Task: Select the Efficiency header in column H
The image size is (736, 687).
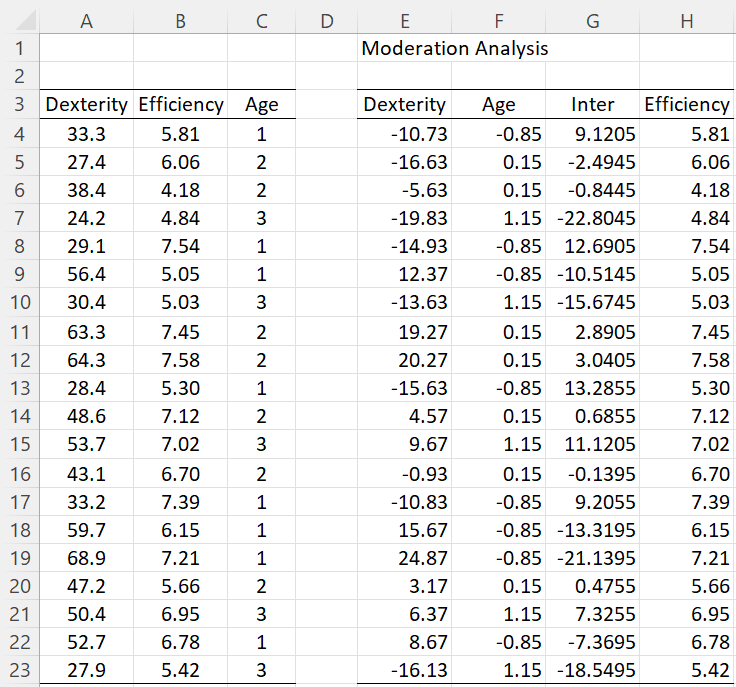Action: tap(687, 104)
